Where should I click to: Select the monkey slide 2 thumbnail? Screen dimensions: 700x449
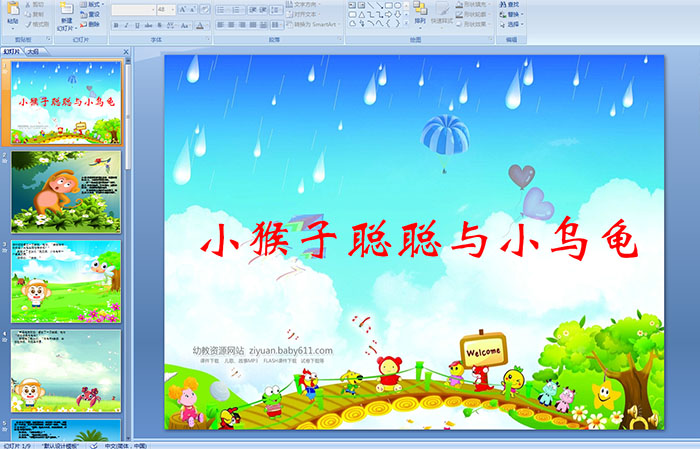click(x=66, y=191)
